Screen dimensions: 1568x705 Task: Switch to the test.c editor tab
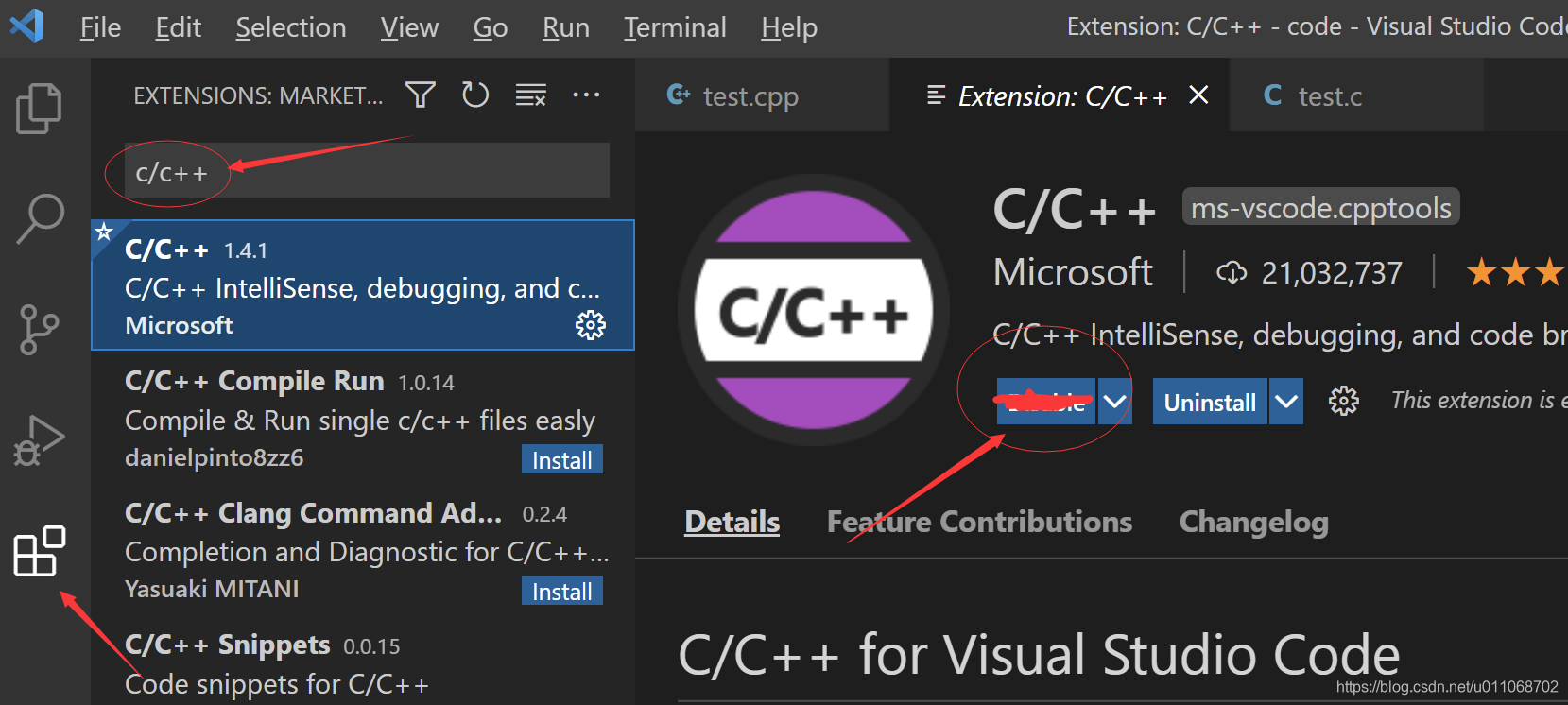1356,95
